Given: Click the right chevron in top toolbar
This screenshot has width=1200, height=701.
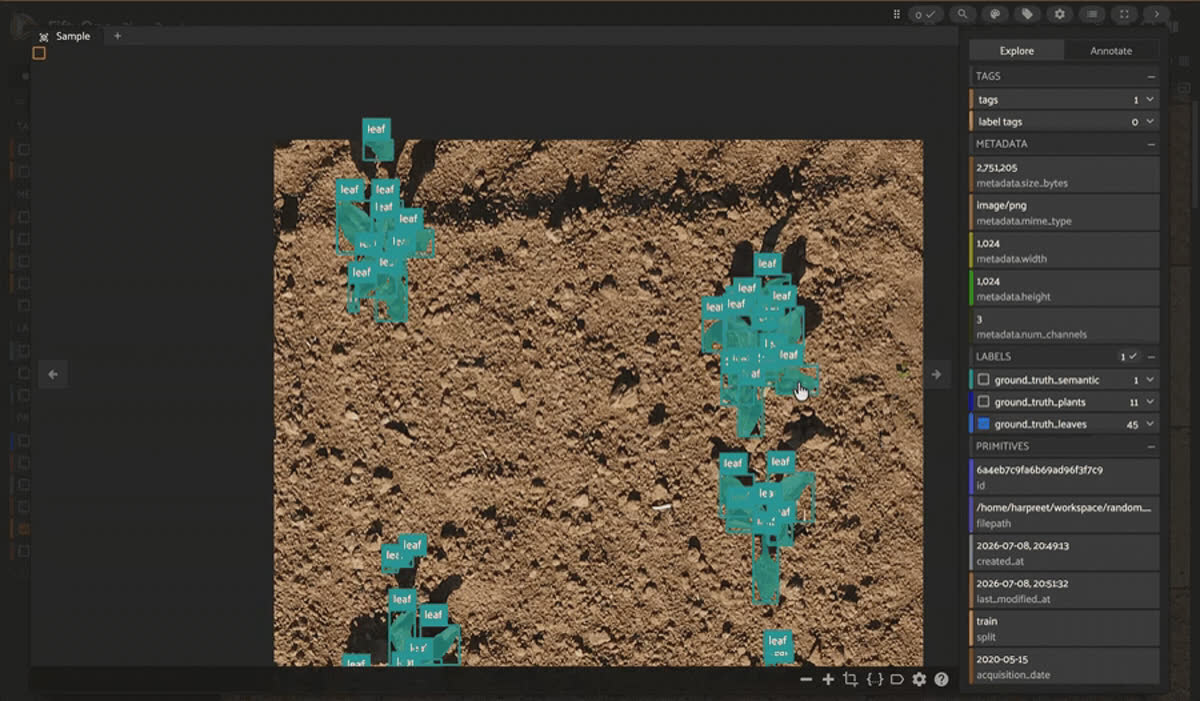Looking at the screenshot, I should point(1157,14).
